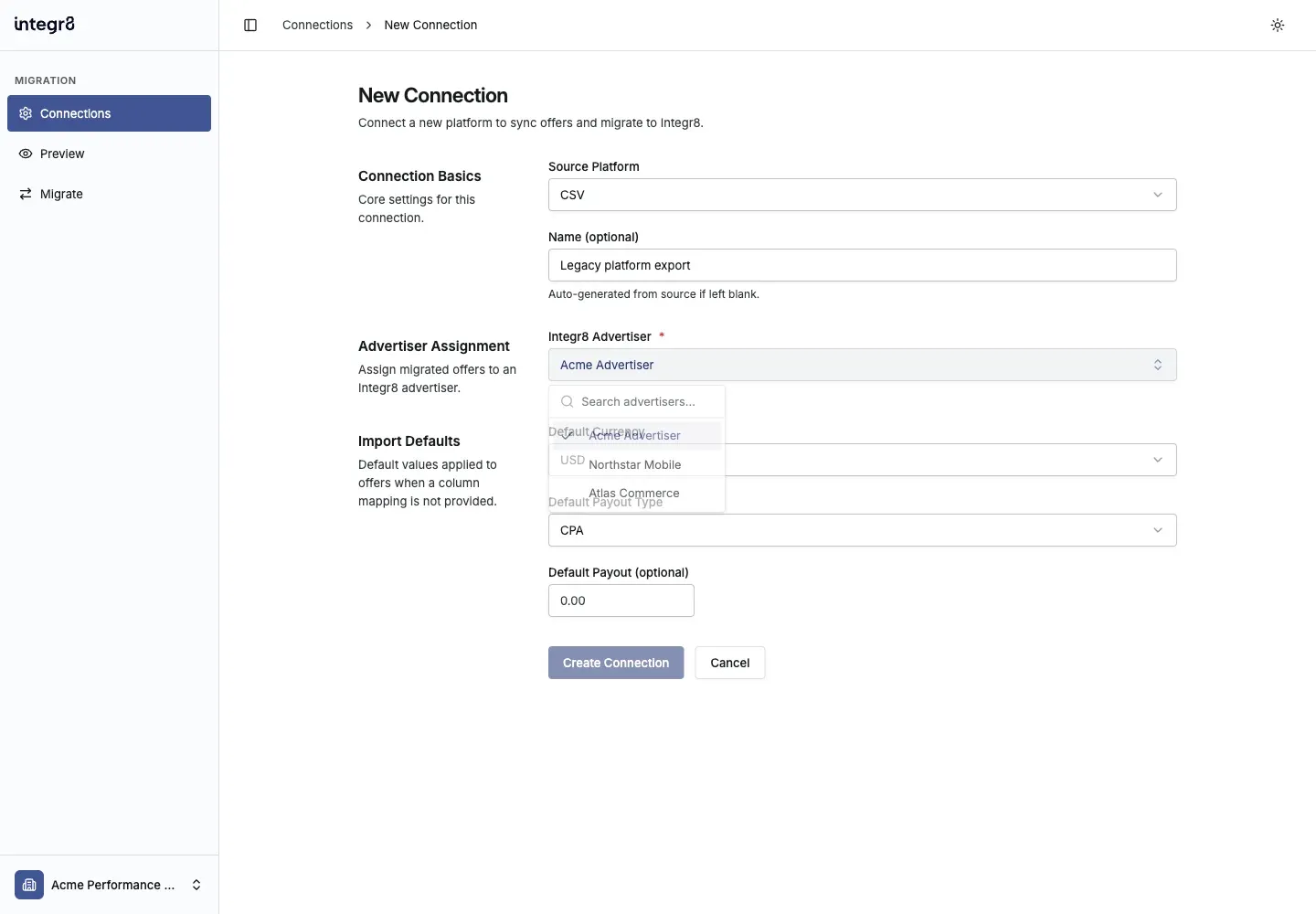Toggle the sidebar panel icon
The height and width of the screenshot is (914, 1316).
[250, 25]
